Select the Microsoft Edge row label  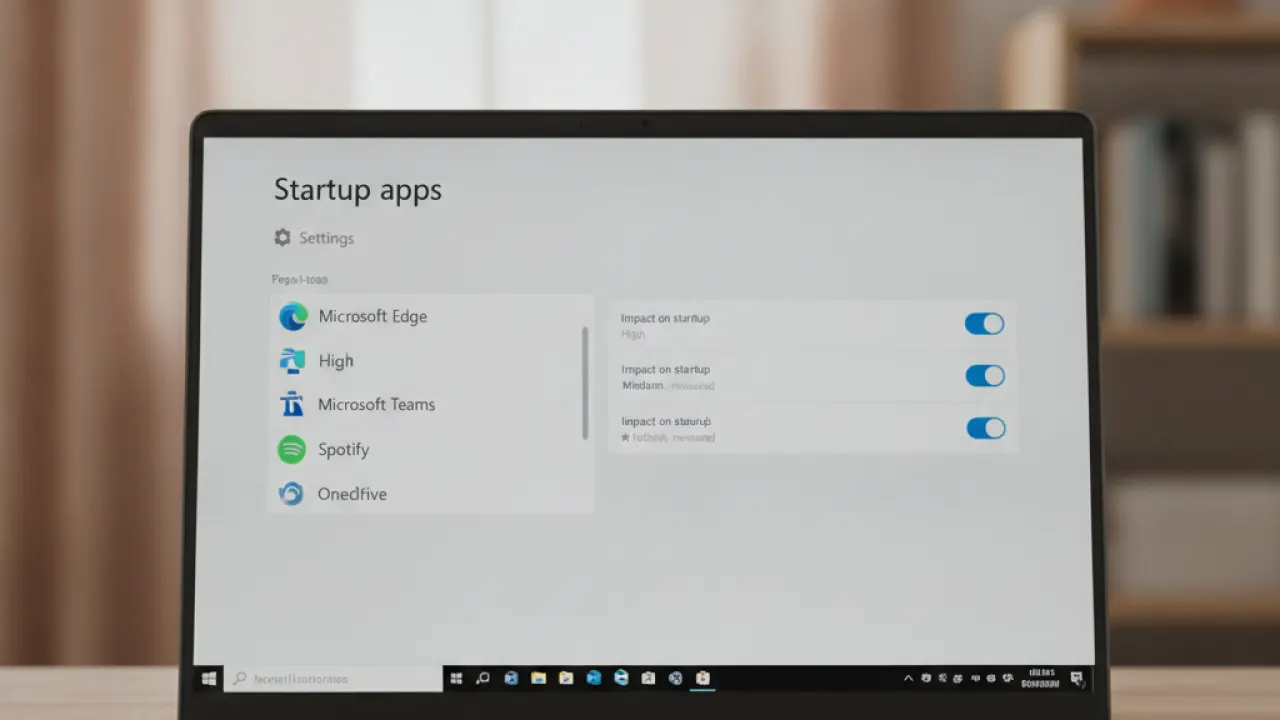[372, 317]
